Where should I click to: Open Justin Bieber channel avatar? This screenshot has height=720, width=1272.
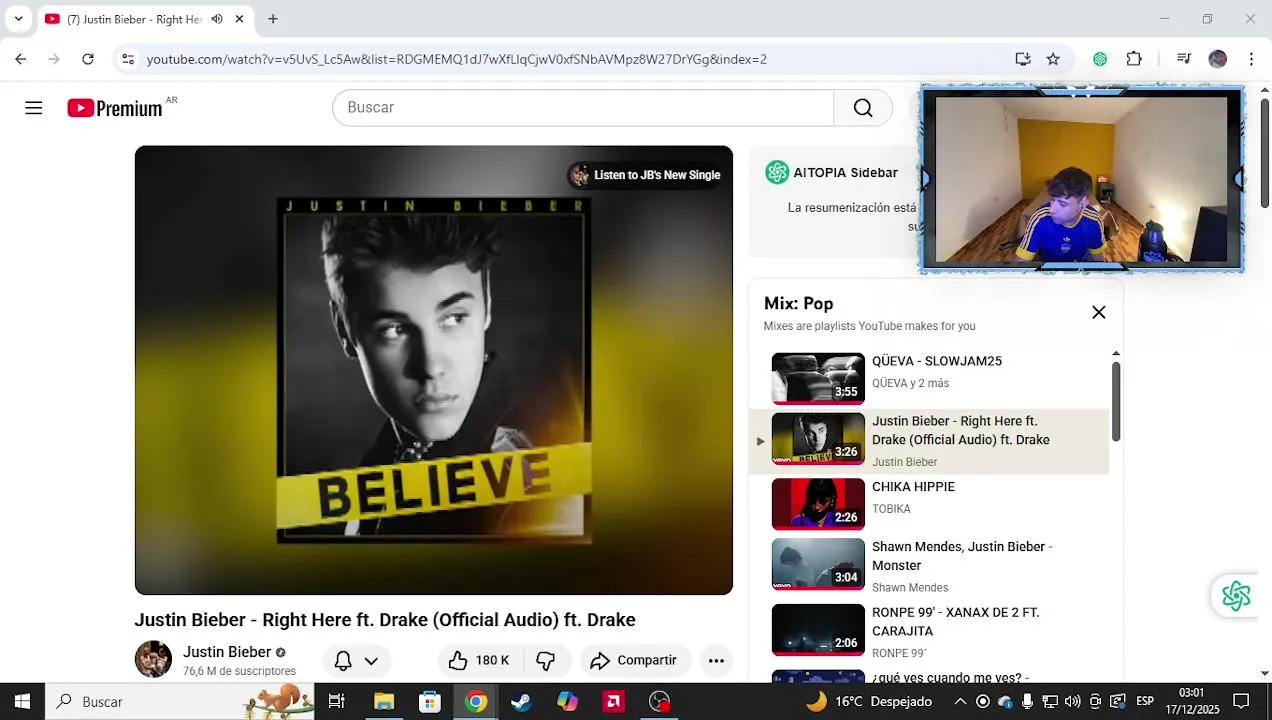153,660
